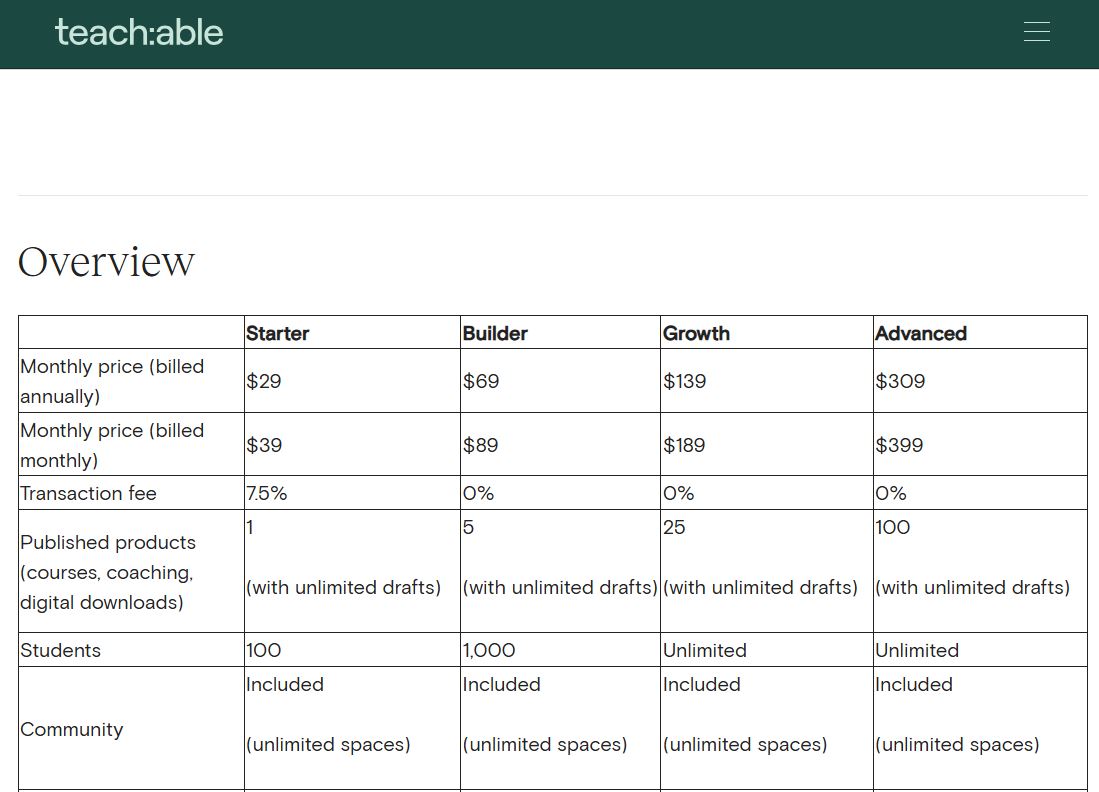Select the Published products row label
The image size is (1099, 792).
[x=108, y=572]
